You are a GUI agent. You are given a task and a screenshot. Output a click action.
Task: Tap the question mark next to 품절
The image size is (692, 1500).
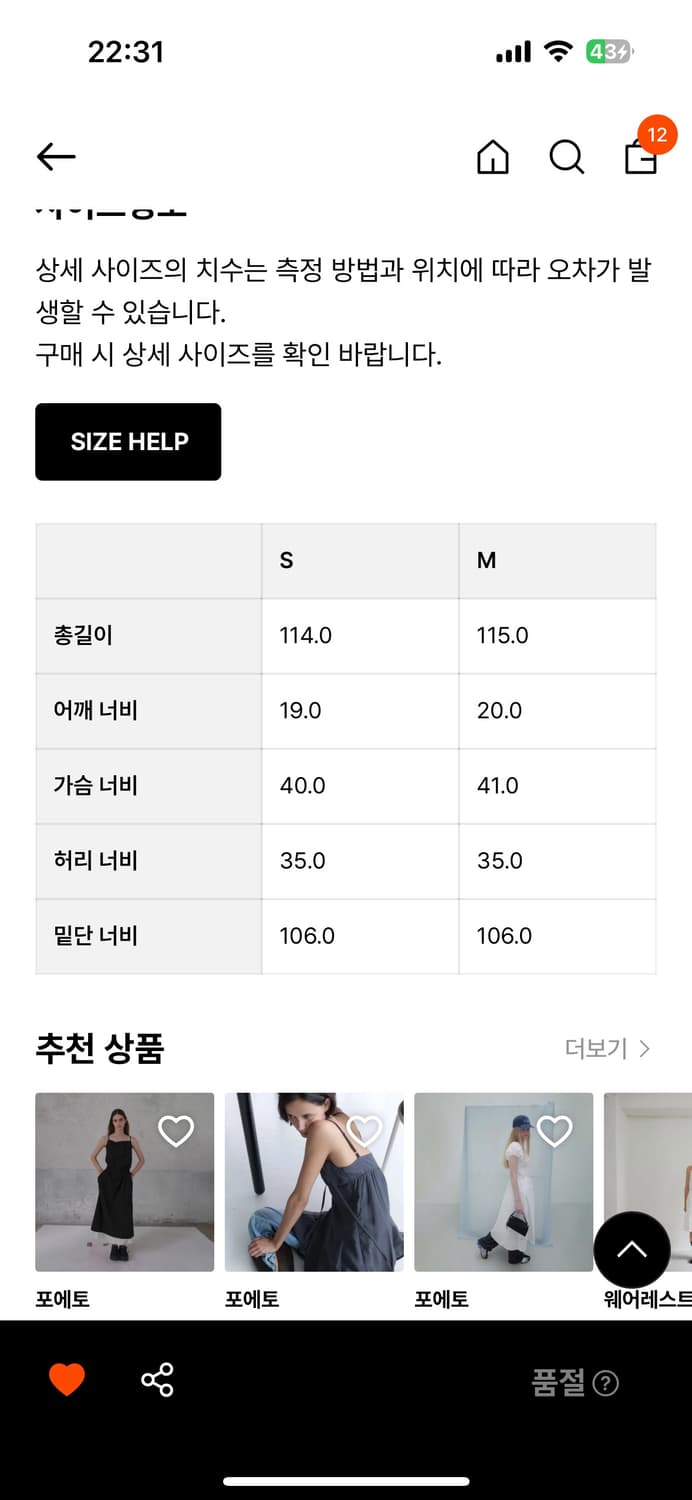608,1384
